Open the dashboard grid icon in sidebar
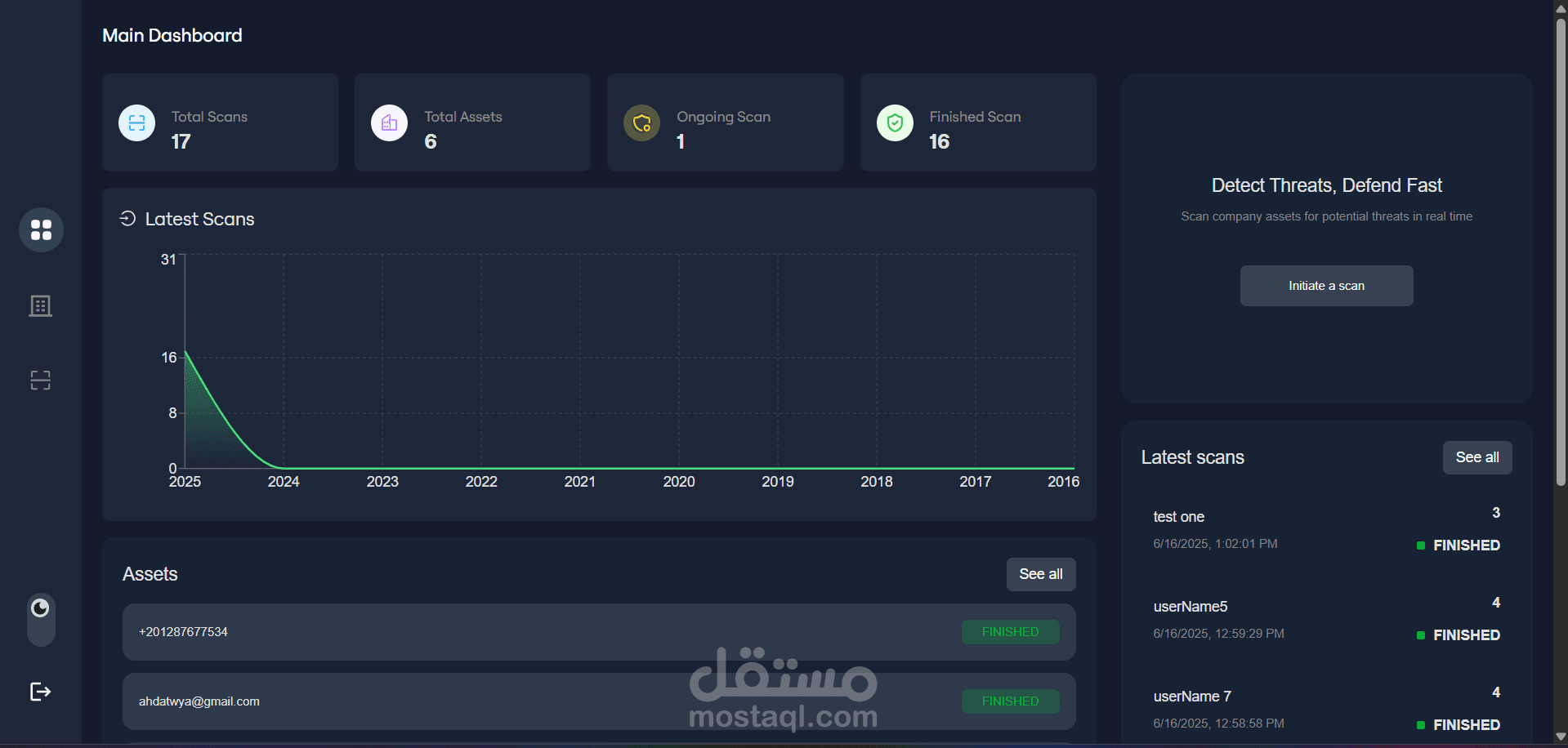 pos(41,229)
